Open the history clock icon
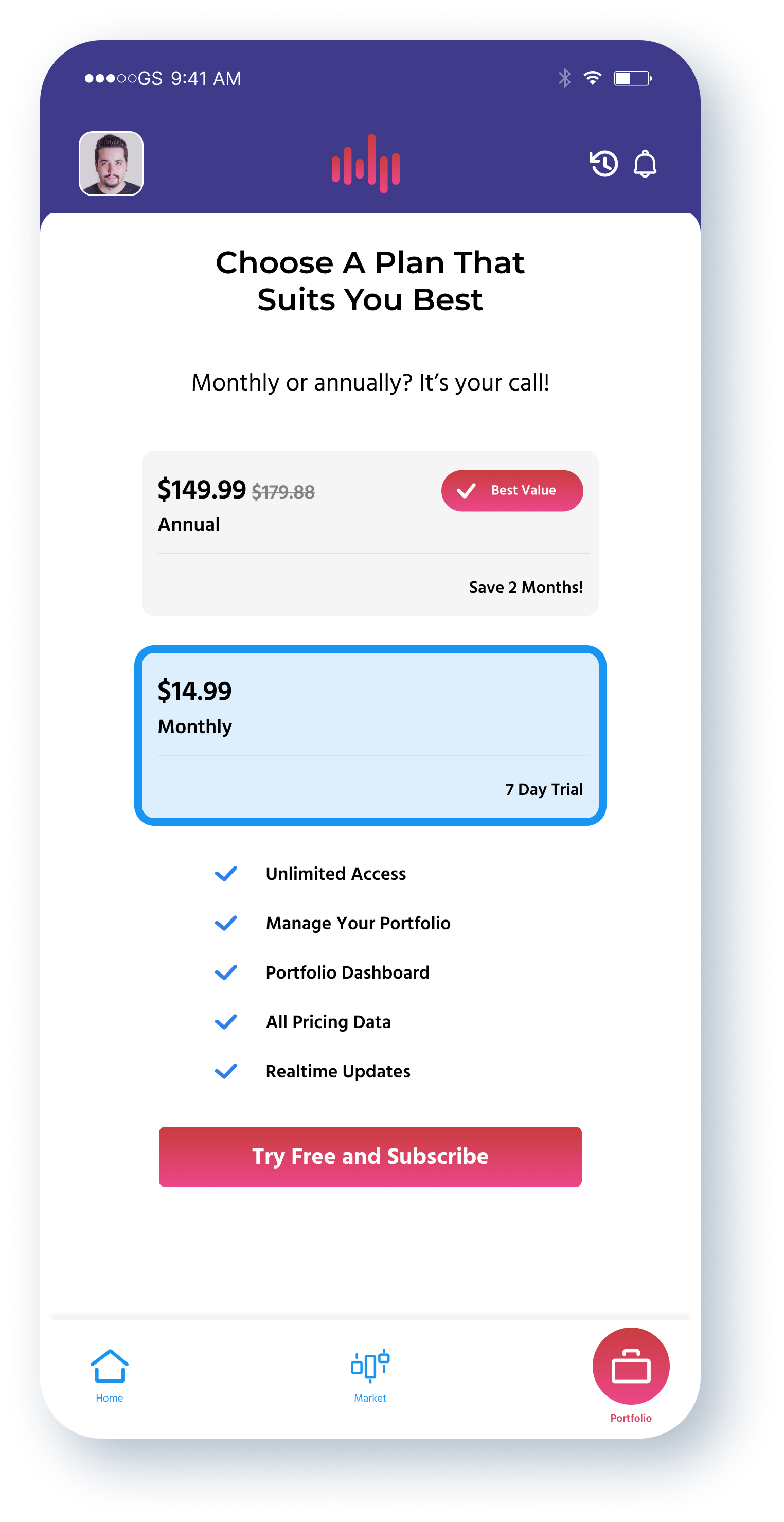Image resolution: width=784 pixels, height=1522 pixels. pos(603,164)
